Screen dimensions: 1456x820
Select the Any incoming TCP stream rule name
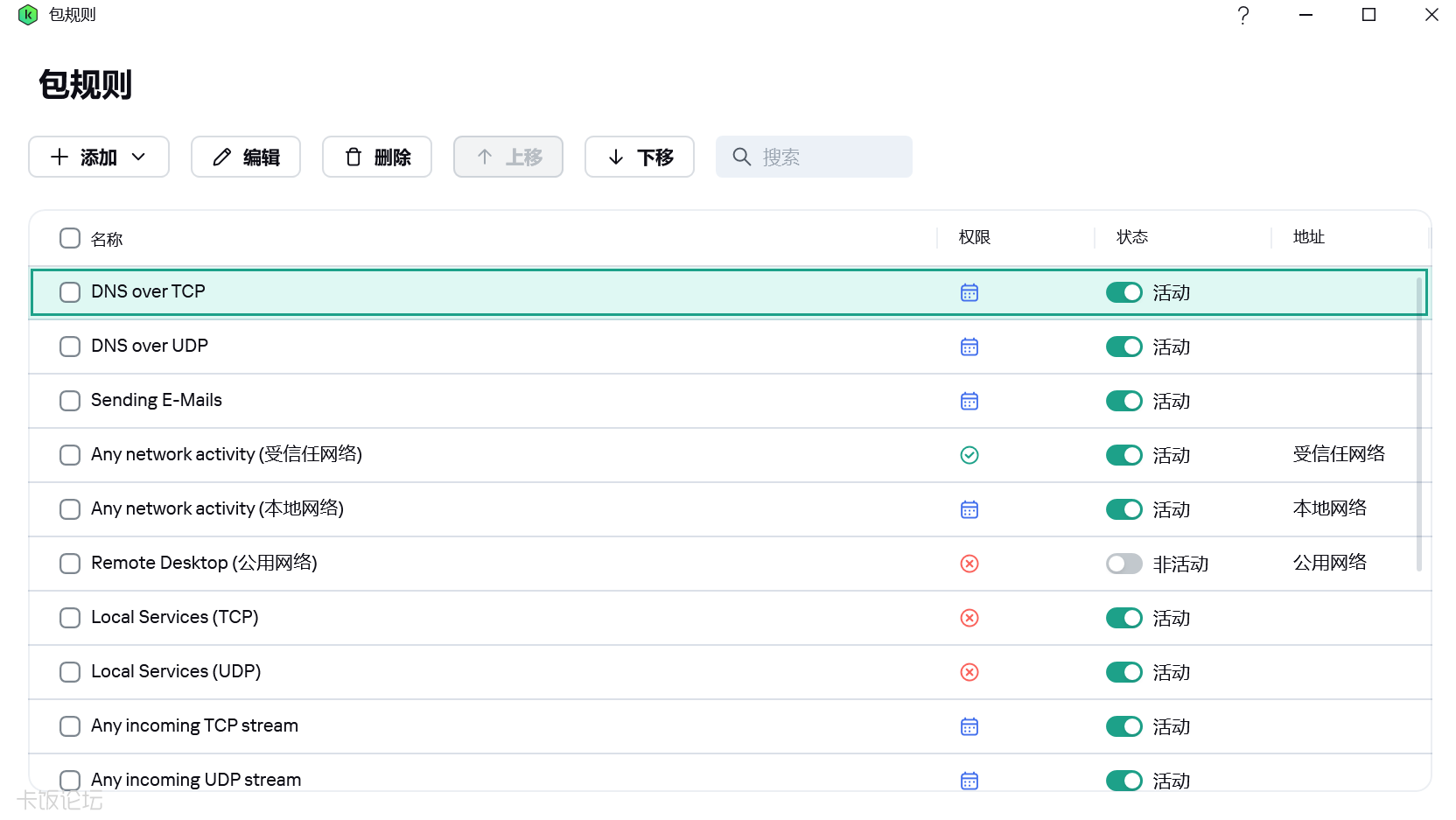click(x=194, y=725)
